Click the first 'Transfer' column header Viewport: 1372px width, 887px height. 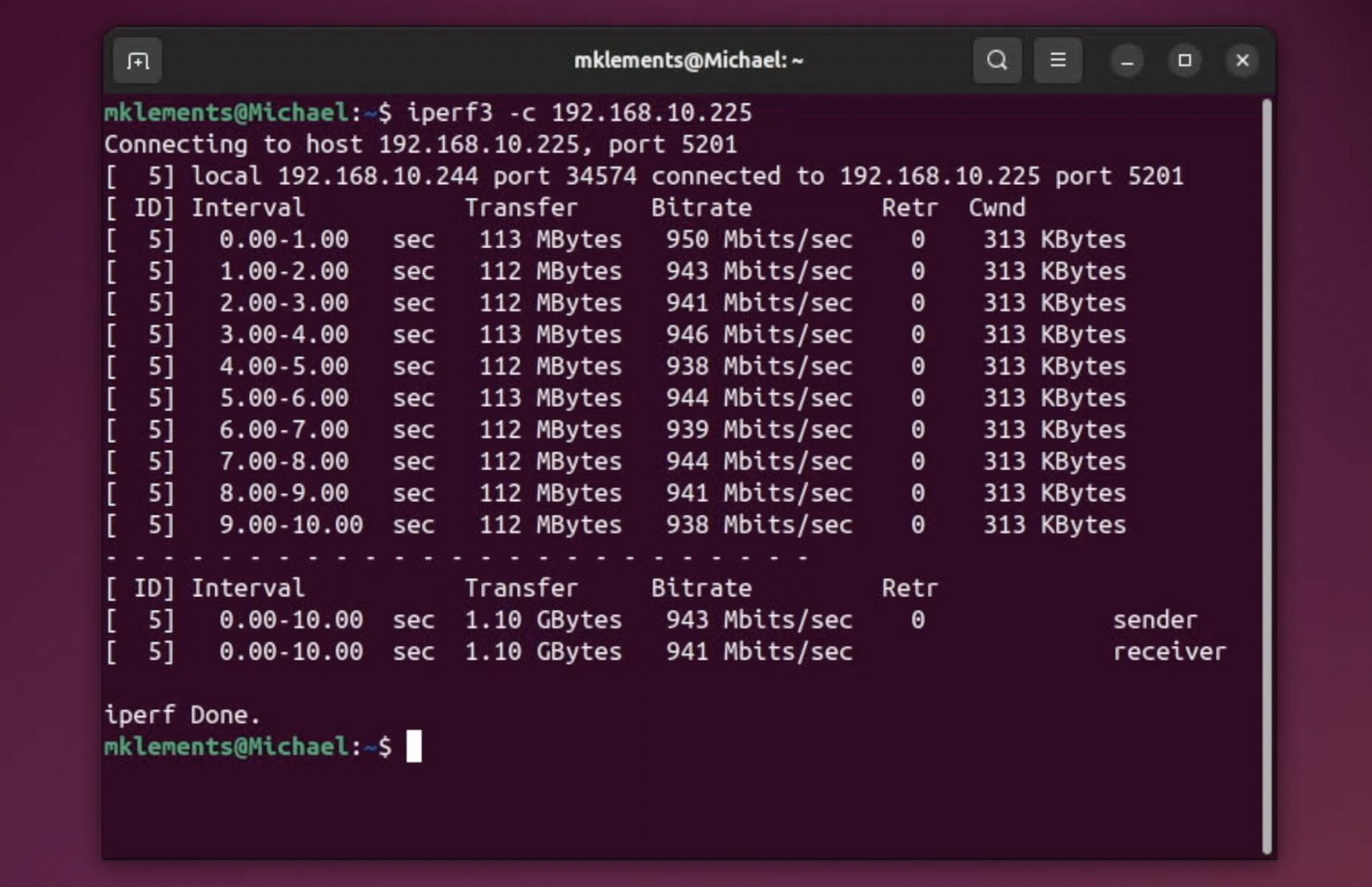(521, 207)
